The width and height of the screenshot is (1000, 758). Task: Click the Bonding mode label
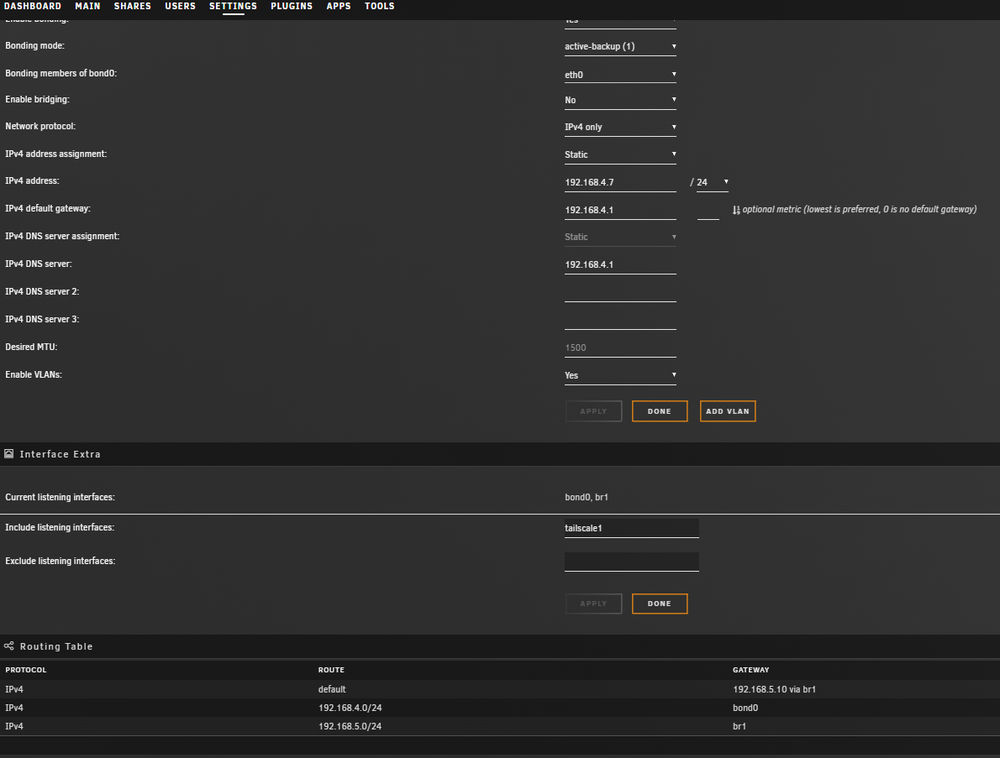coord(34,46)
